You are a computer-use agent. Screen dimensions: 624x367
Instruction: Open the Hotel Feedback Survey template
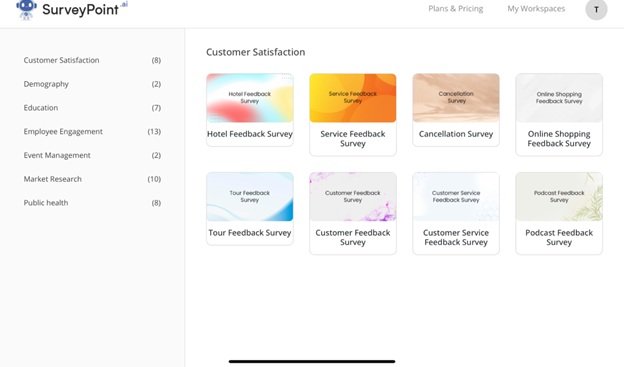[250, 110]
